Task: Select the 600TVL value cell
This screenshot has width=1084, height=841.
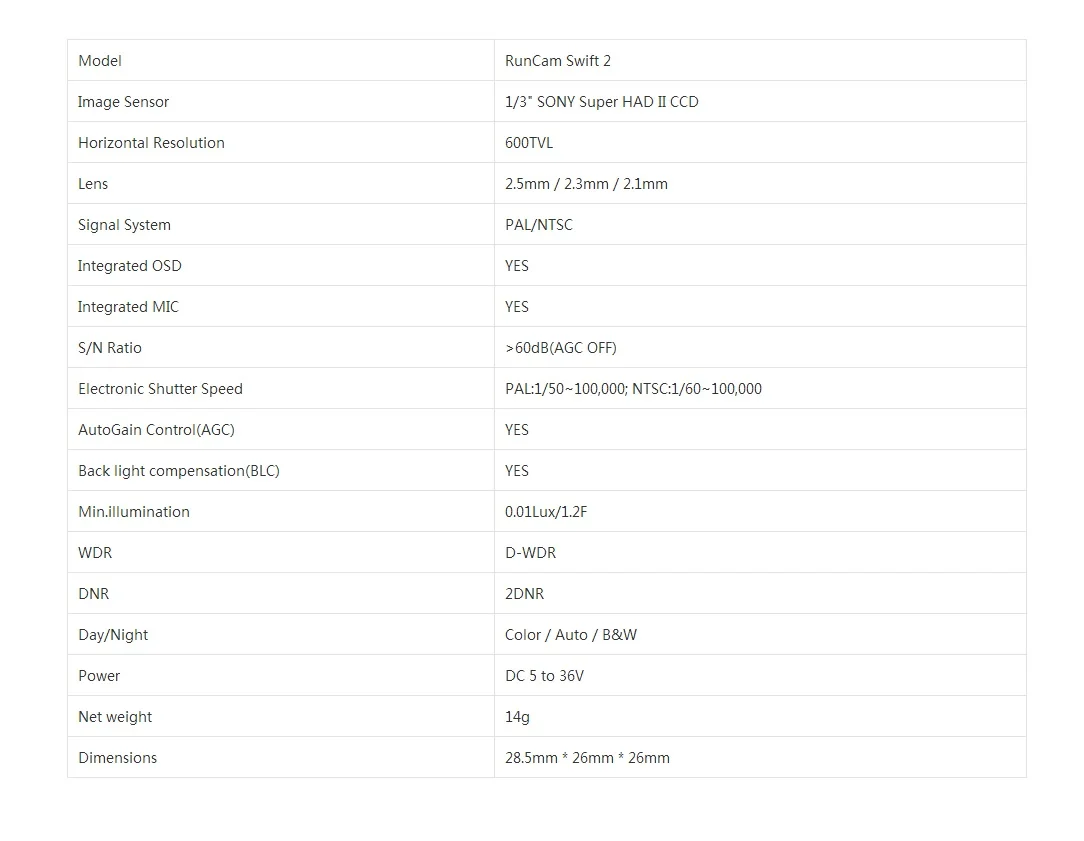Action: [x=760, y=142]
